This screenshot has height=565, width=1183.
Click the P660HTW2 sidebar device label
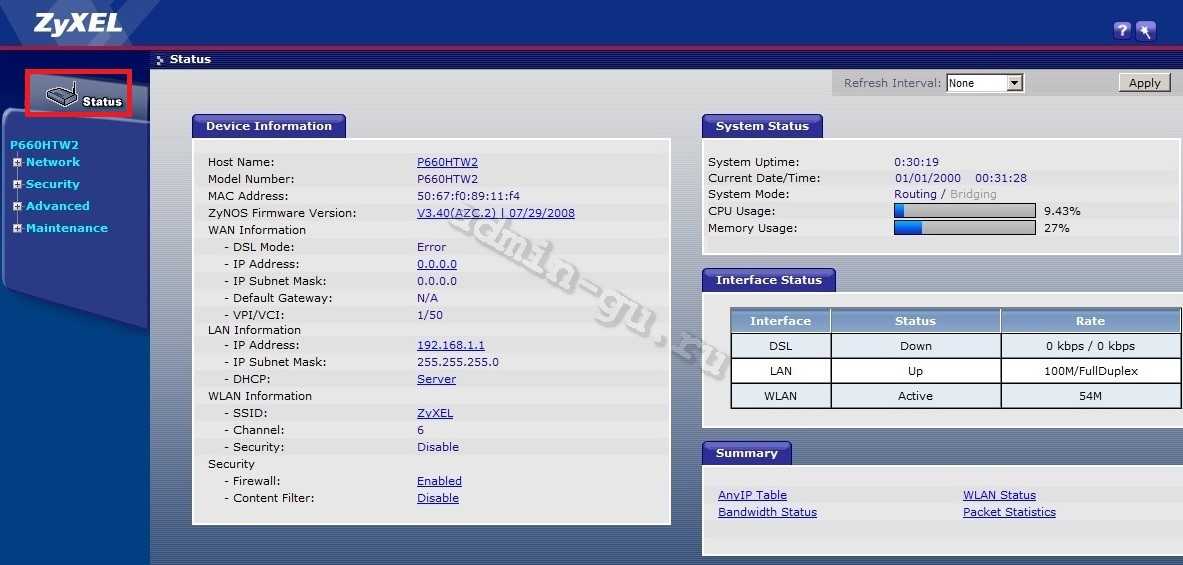click(x=45, y=145)
